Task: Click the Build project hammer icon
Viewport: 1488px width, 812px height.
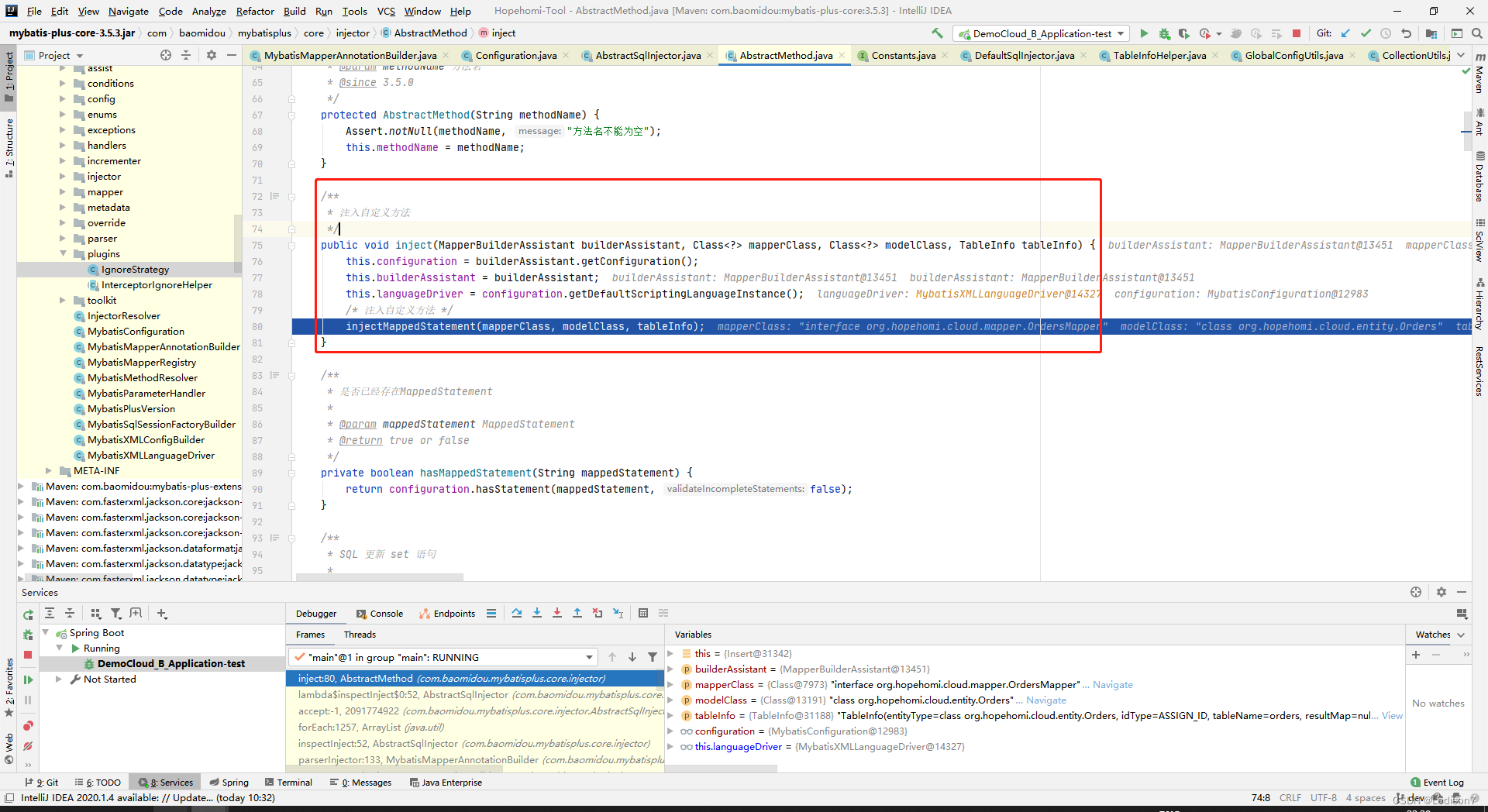Action: coord(937,33)
